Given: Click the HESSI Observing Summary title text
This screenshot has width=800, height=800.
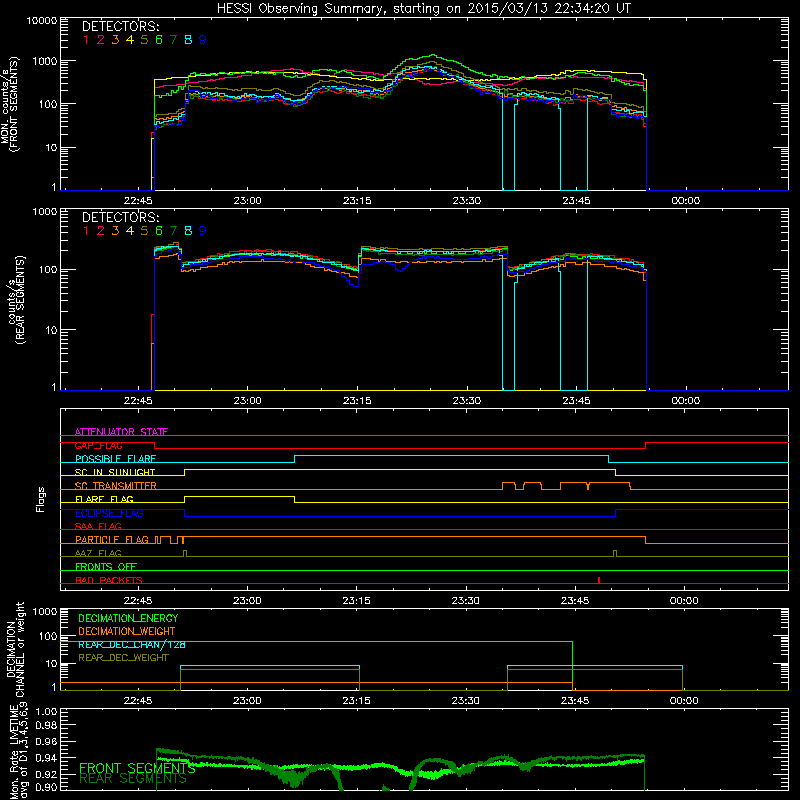Looking at the screenshot, I should (x=423, y=9).
